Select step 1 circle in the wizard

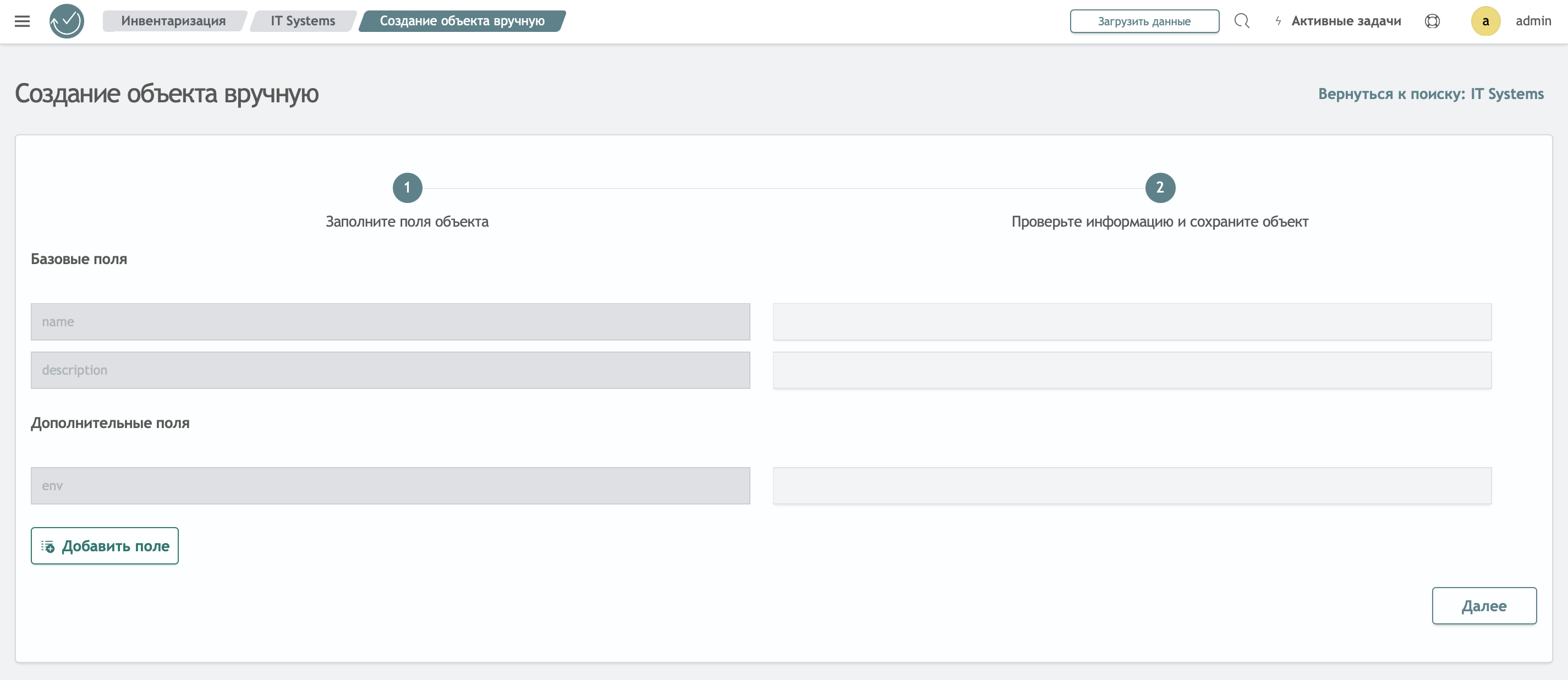point(407,188)
